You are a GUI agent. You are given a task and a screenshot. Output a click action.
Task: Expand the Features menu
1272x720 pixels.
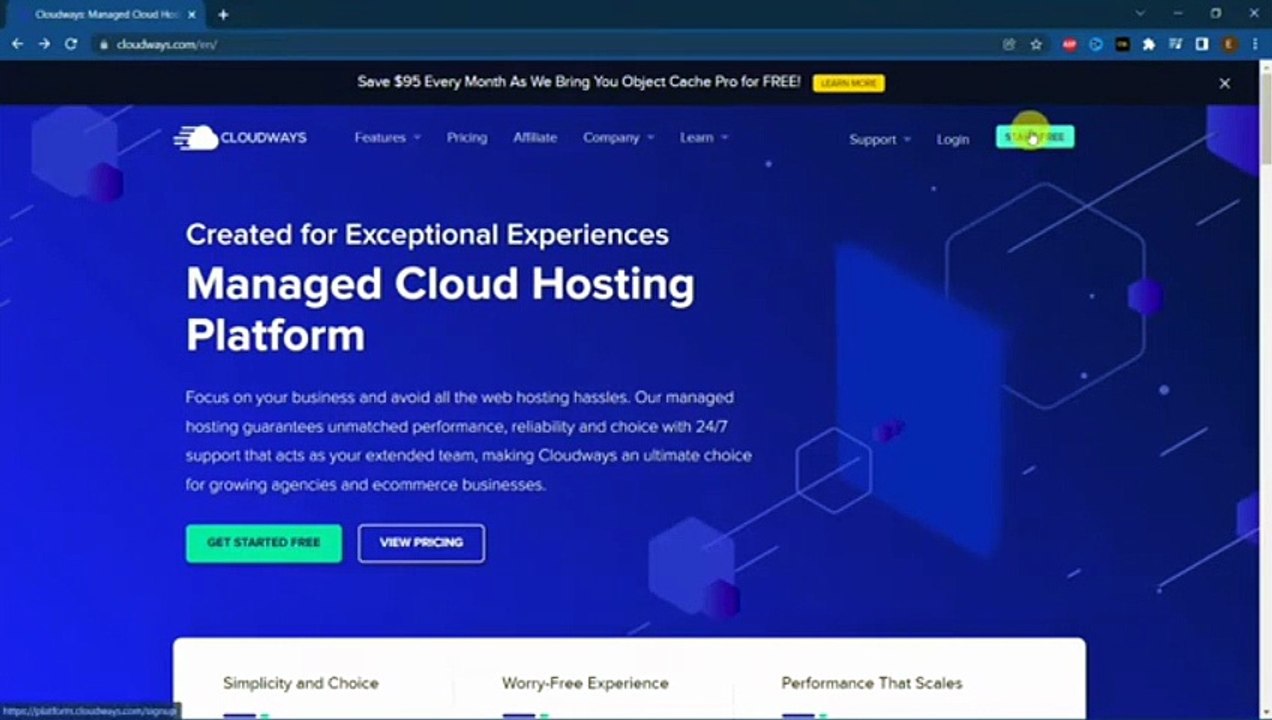click(x=387, y=138)
